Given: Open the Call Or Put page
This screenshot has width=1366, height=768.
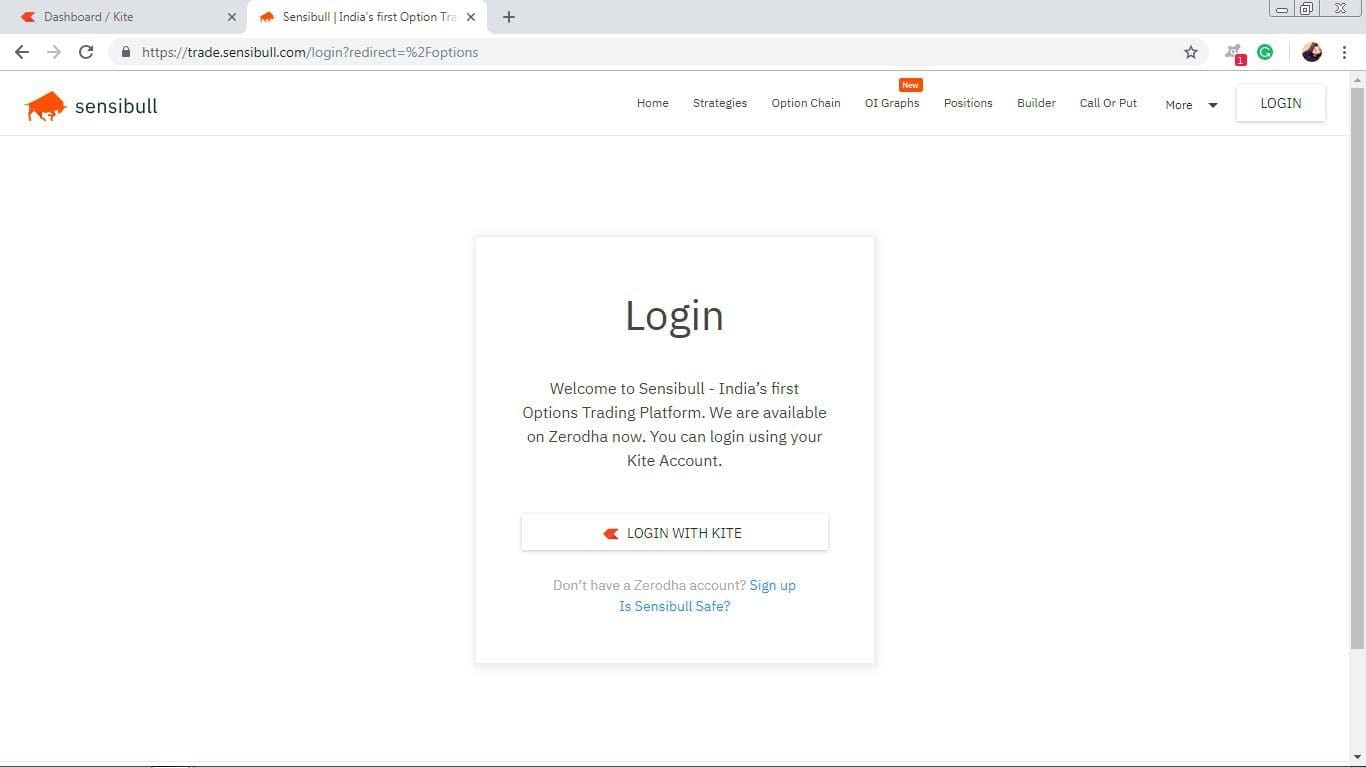Looking at the screenshot, I should pos(1108,103).
